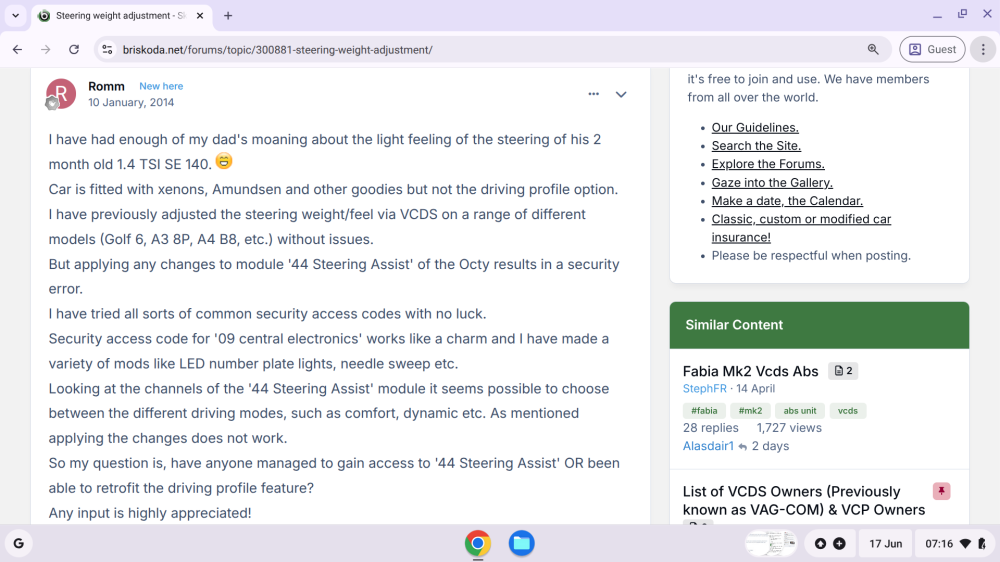Select the #fabia tag
Viewport: 1000px width, 562px height.
click(x=704, y=411)
